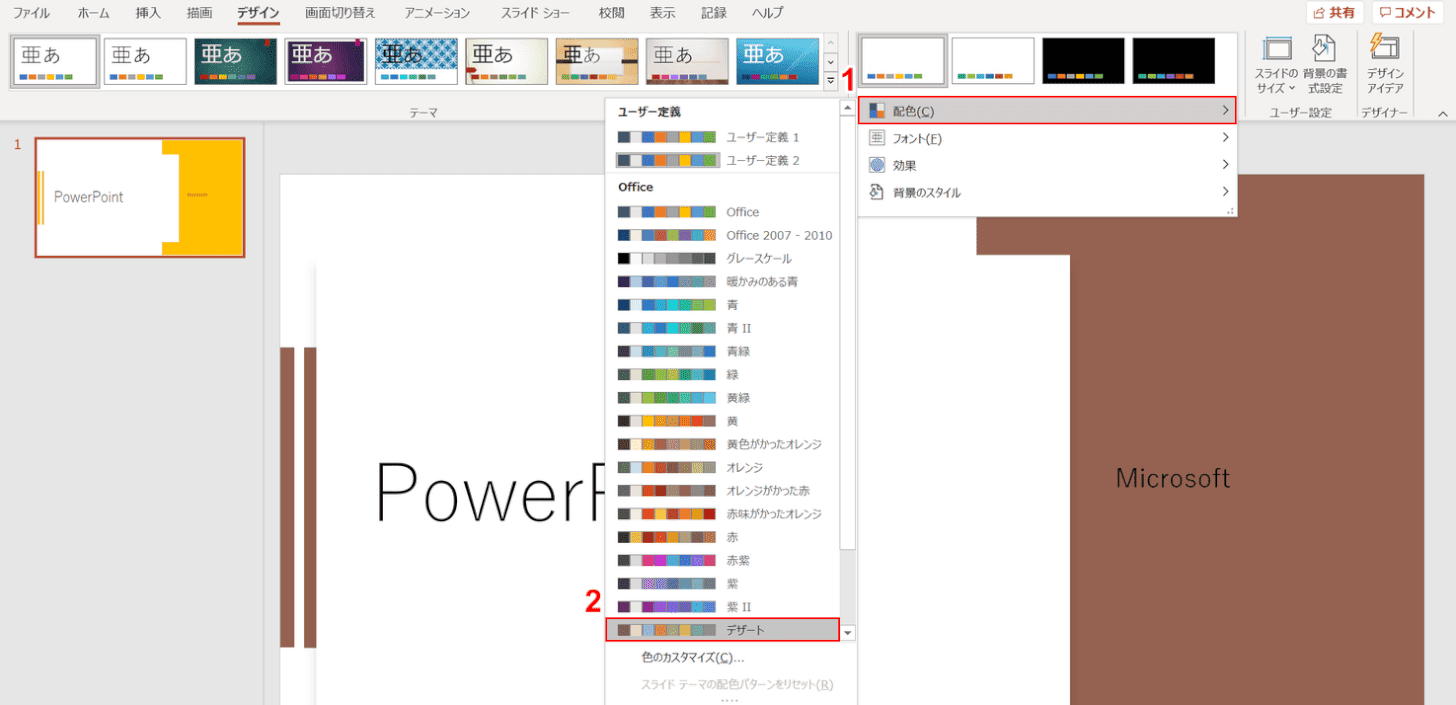The image size is (1456, 705).
Task: Expand 効果 submenu arrow
Action: tap(1225, 165)
